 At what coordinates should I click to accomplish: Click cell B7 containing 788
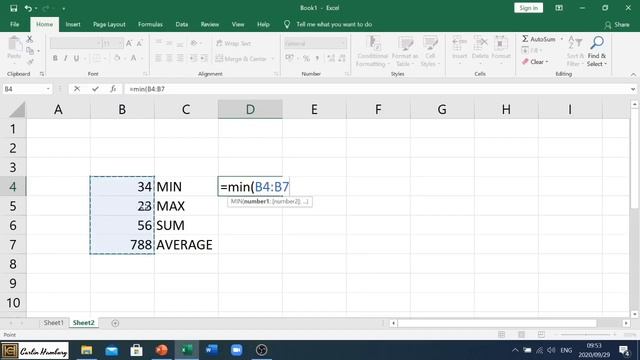pyautogui.click(x=122, y=245)
